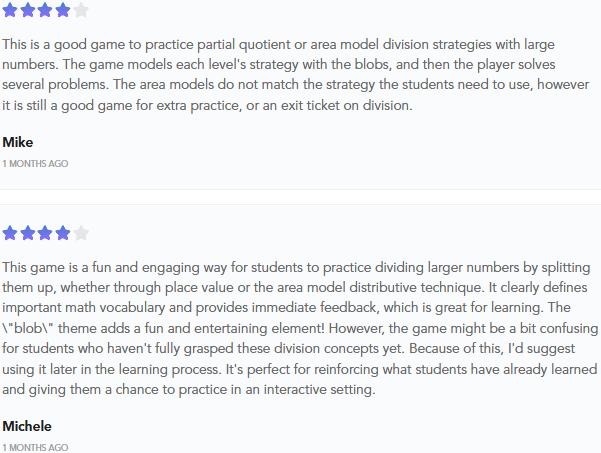601x453 pixels.
Task: Click the first star in Mike's review rating
Action: click(10, 10)
